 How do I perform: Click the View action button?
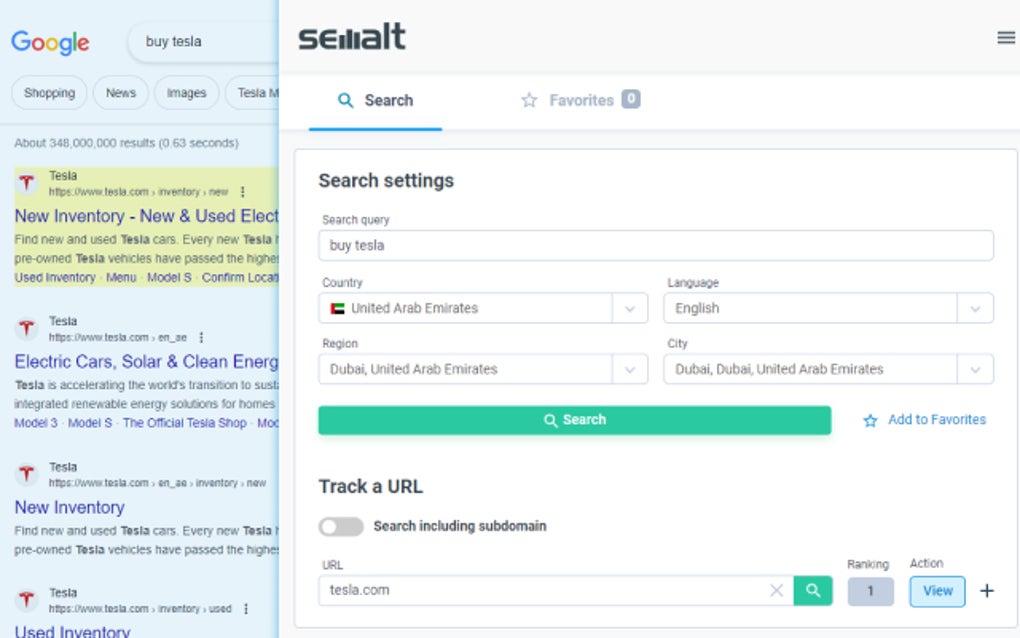[937, 590]
